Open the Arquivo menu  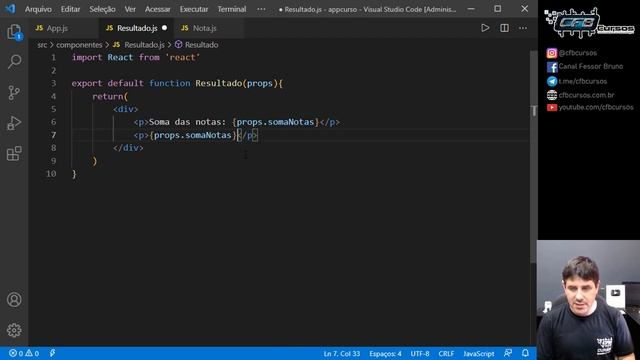38,9
